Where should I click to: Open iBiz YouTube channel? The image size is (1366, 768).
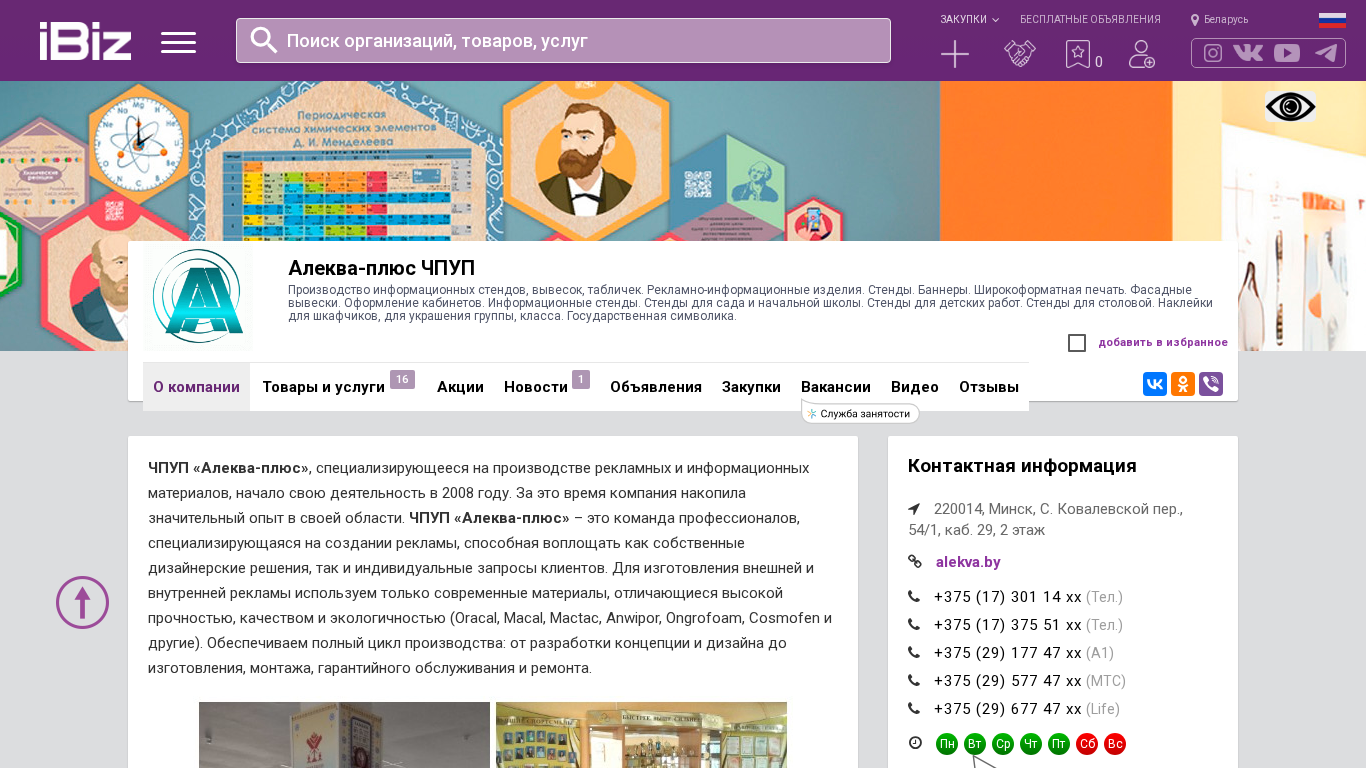click(x=1287, y=53)
